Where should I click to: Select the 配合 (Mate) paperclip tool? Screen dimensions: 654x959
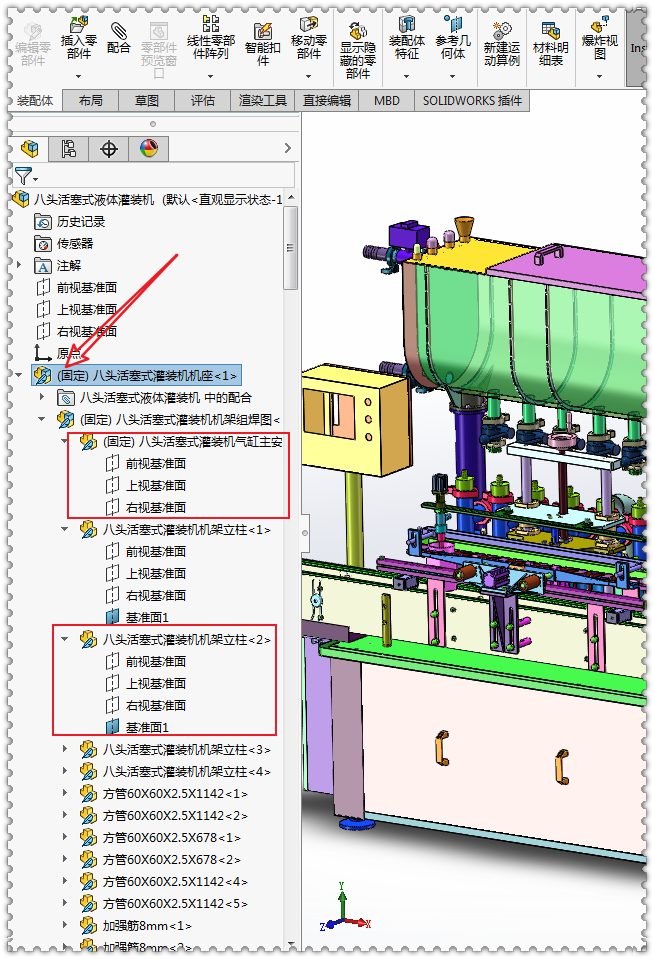pyautogui.click(x=118, y=36)
